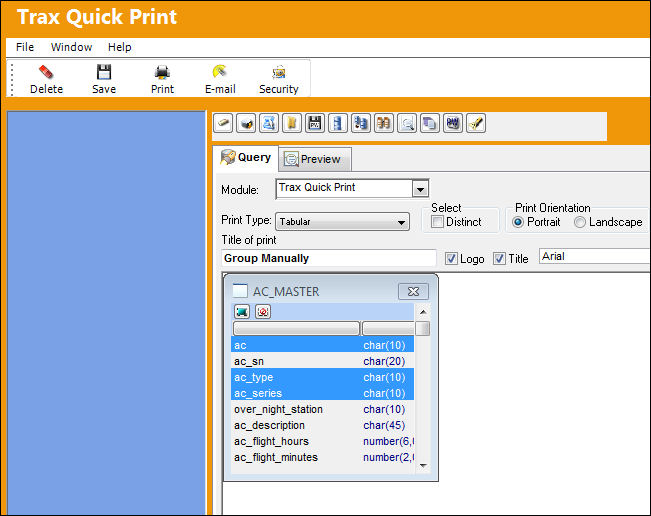Open the Module dropdown arrow
The width and height of the screenshot is (651, 516).
pos(420,189)
